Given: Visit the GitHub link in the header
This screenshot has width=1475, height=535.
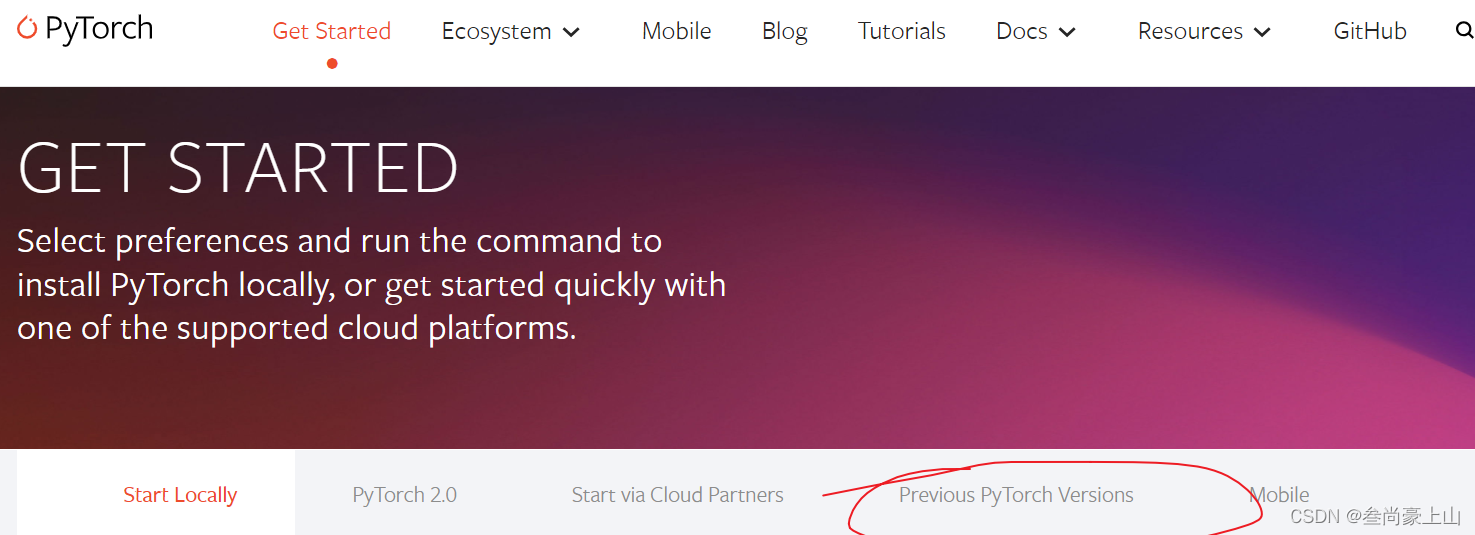Looking at the screenshot, I should (1370, 31).
